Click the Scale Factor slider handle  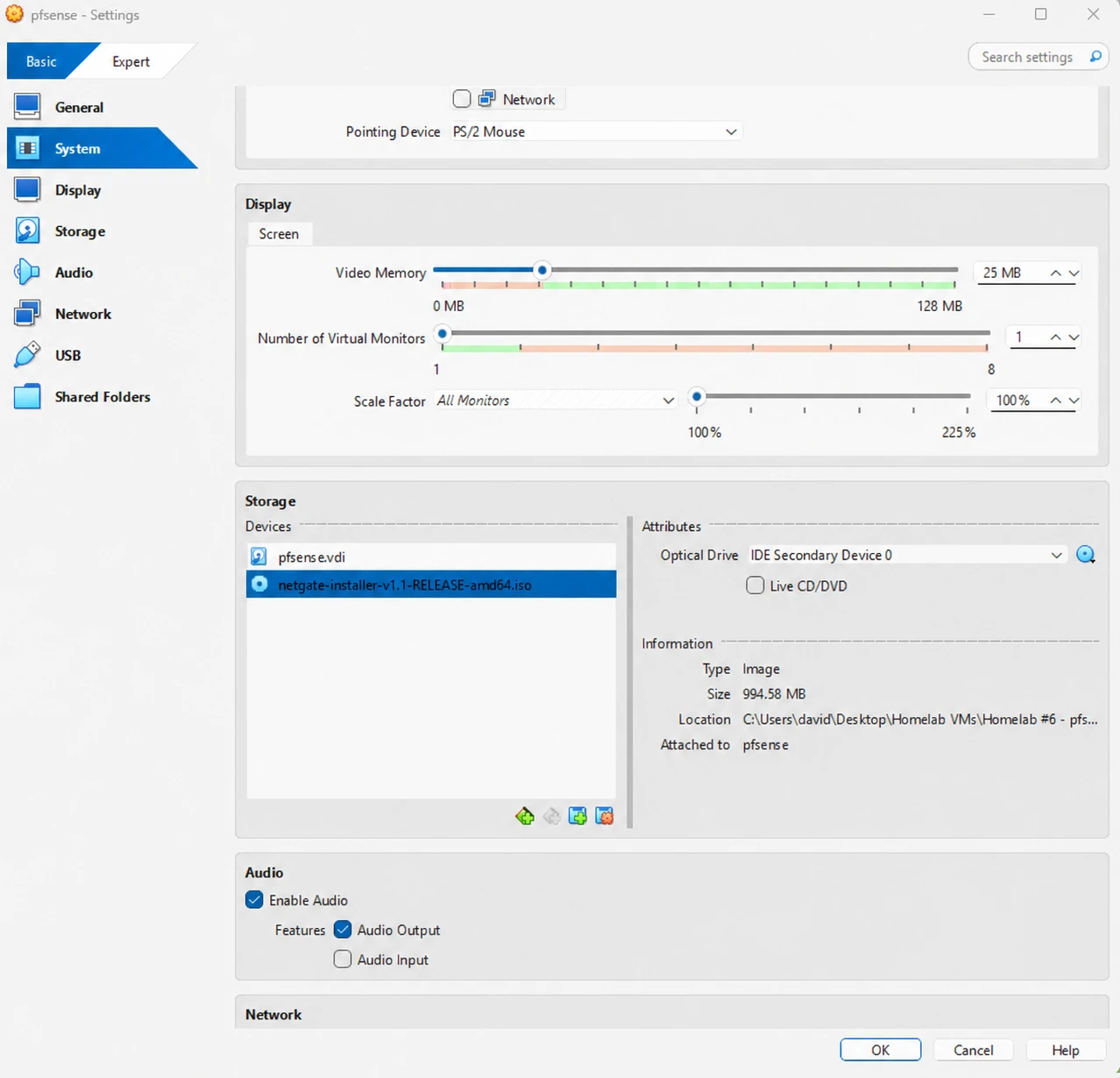tap(697, 397)
